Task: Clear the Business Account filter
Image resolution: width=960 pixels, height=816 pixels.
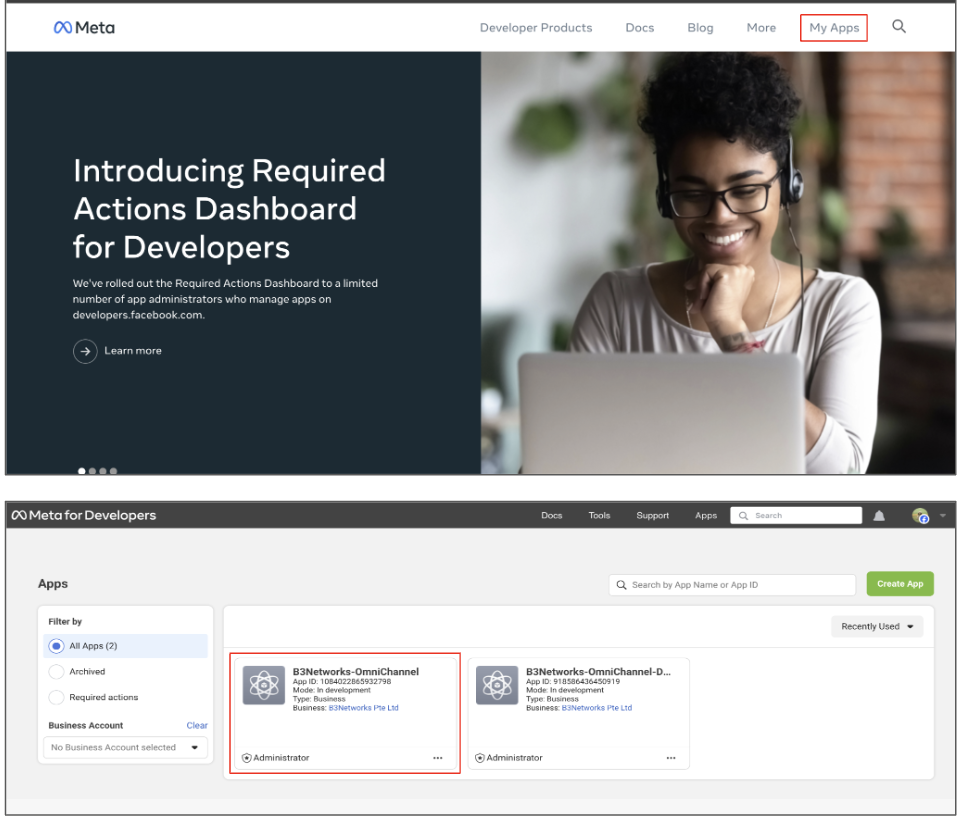Action: click(197, 725)
